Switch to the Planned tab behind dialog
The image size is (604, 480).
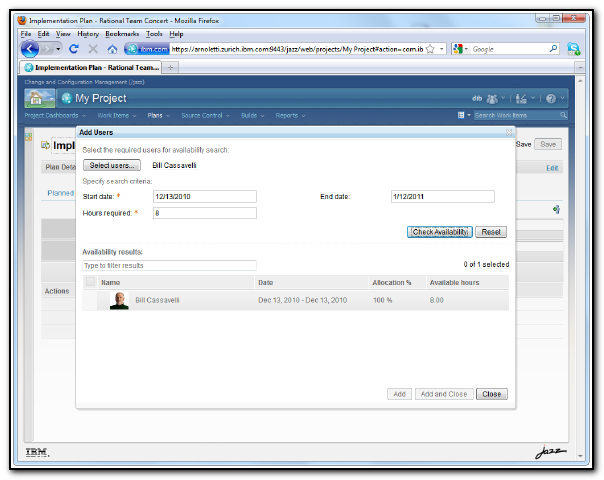point(60,193)
